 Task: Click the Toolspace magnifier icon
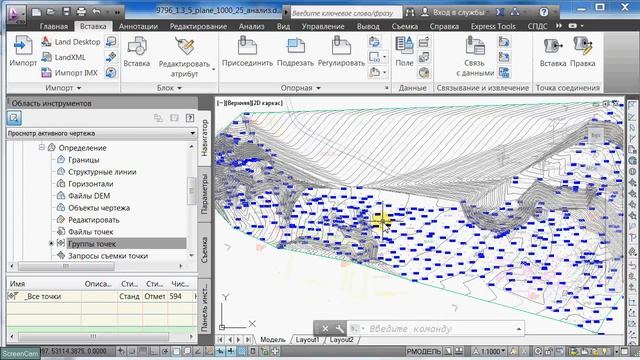(14, 118)
